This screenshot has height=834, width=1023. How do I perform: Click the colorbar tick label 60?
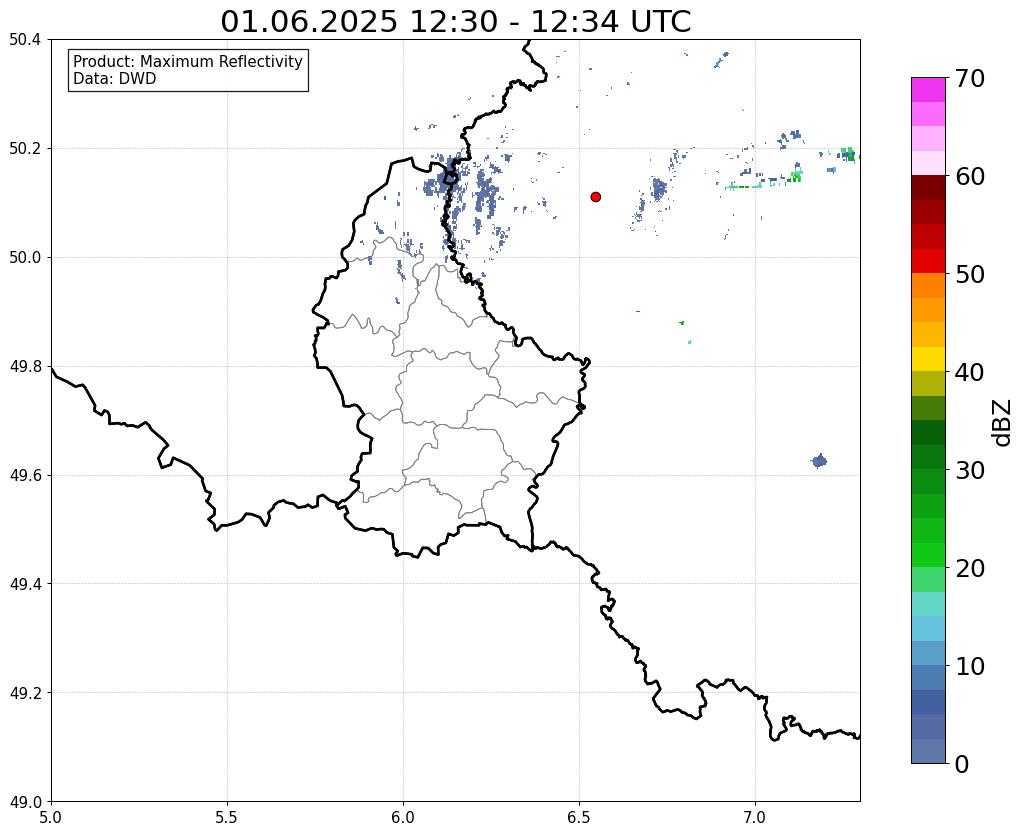970,176
